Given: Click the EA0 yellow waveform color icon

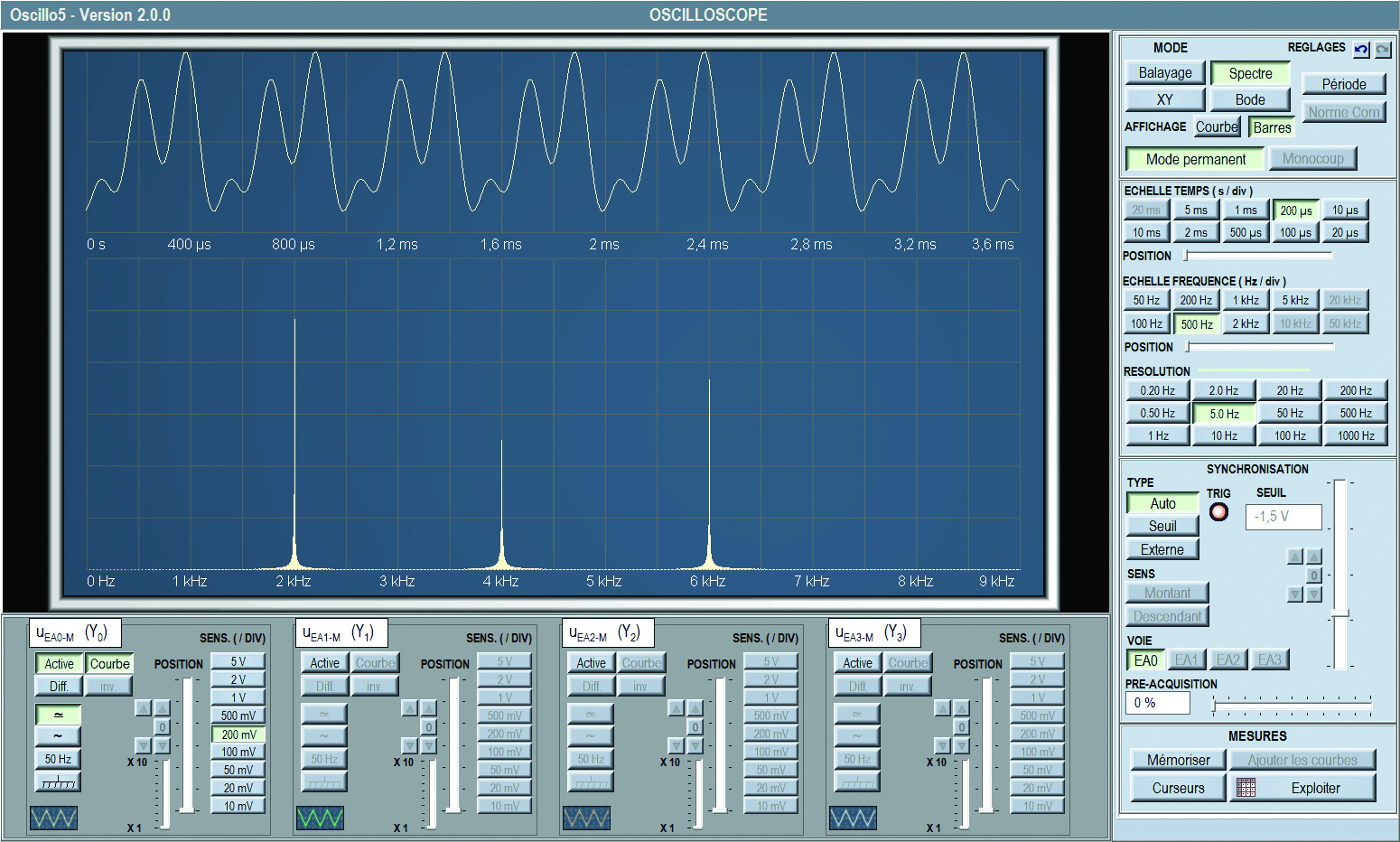Looking at the screenshot, I should (53, 819).
